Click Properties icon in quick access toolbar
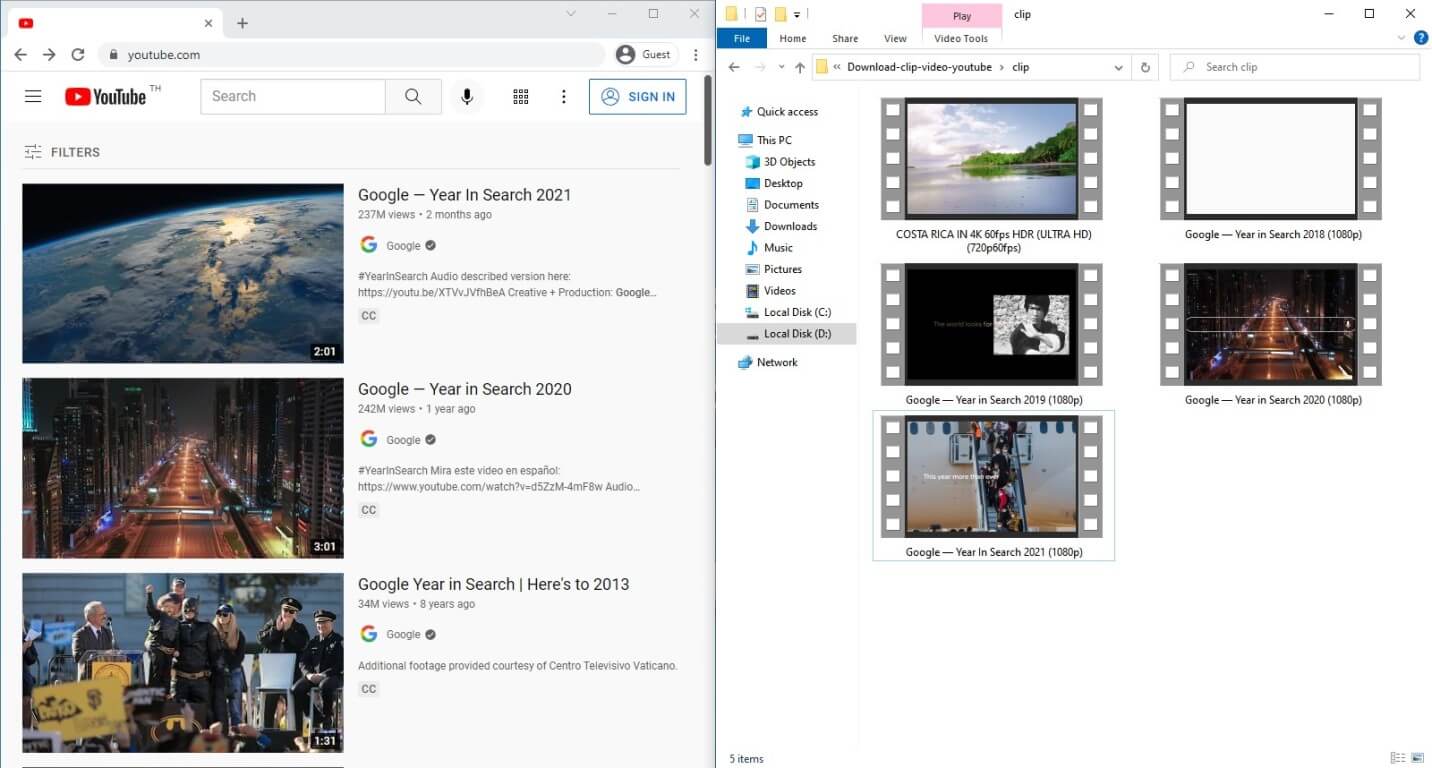Image resolution: width=1432 pixels, height=768 pixels. (x=761, y=14)
